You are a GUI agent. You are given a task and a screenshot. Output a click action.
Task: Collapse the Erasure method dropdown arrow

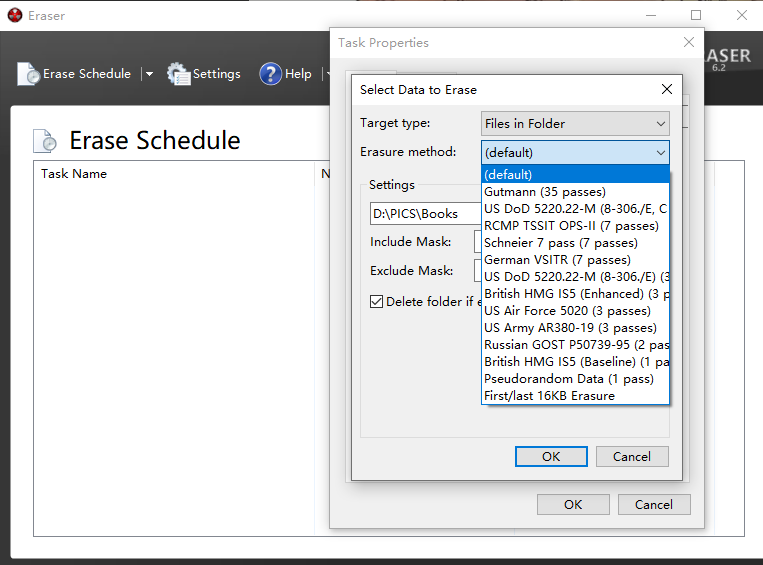[661, 153]
